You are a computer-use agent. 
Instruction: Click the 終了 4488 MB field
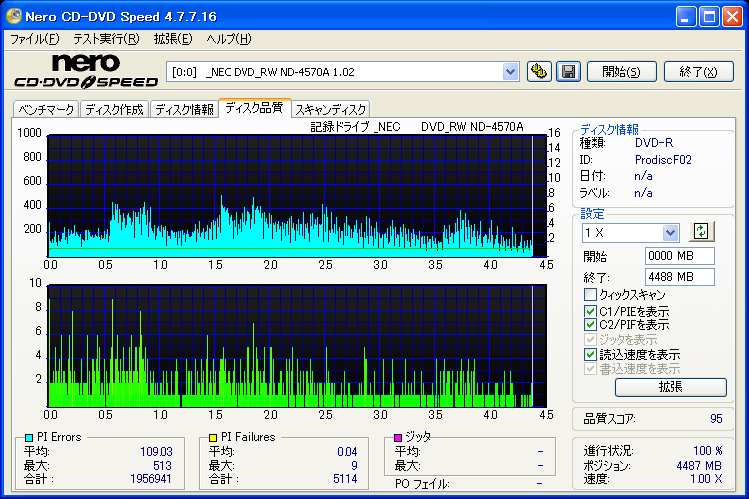tap(679, 277)
